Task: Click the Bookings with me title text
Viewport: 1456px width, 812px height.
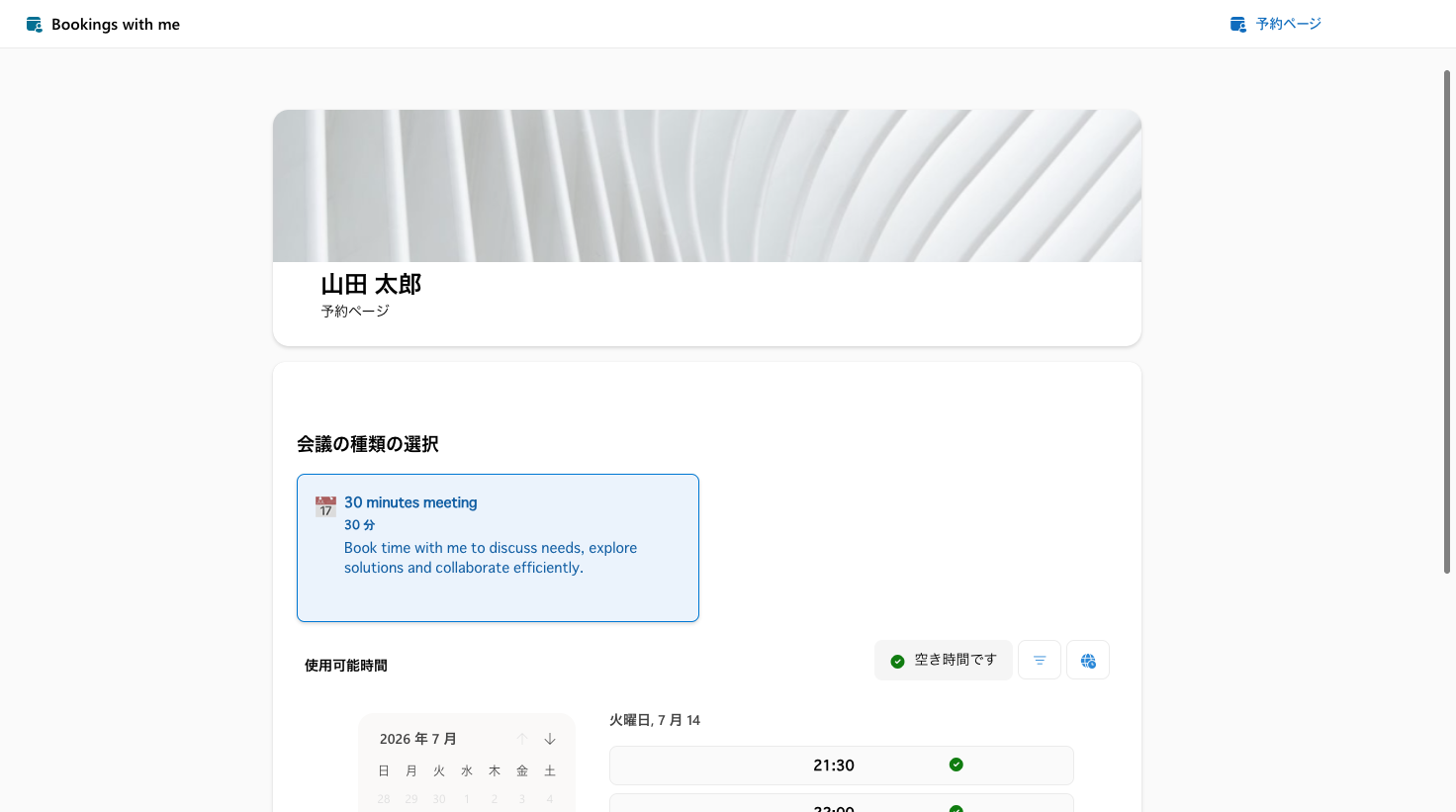Action: coord(116,25)
